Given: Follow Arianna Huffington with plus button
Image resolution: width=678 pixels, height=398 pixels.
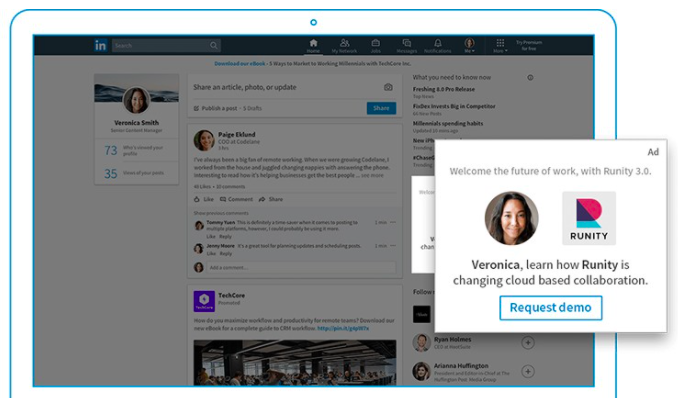Looking at the screenshot, I should click(x=528, y=371).
